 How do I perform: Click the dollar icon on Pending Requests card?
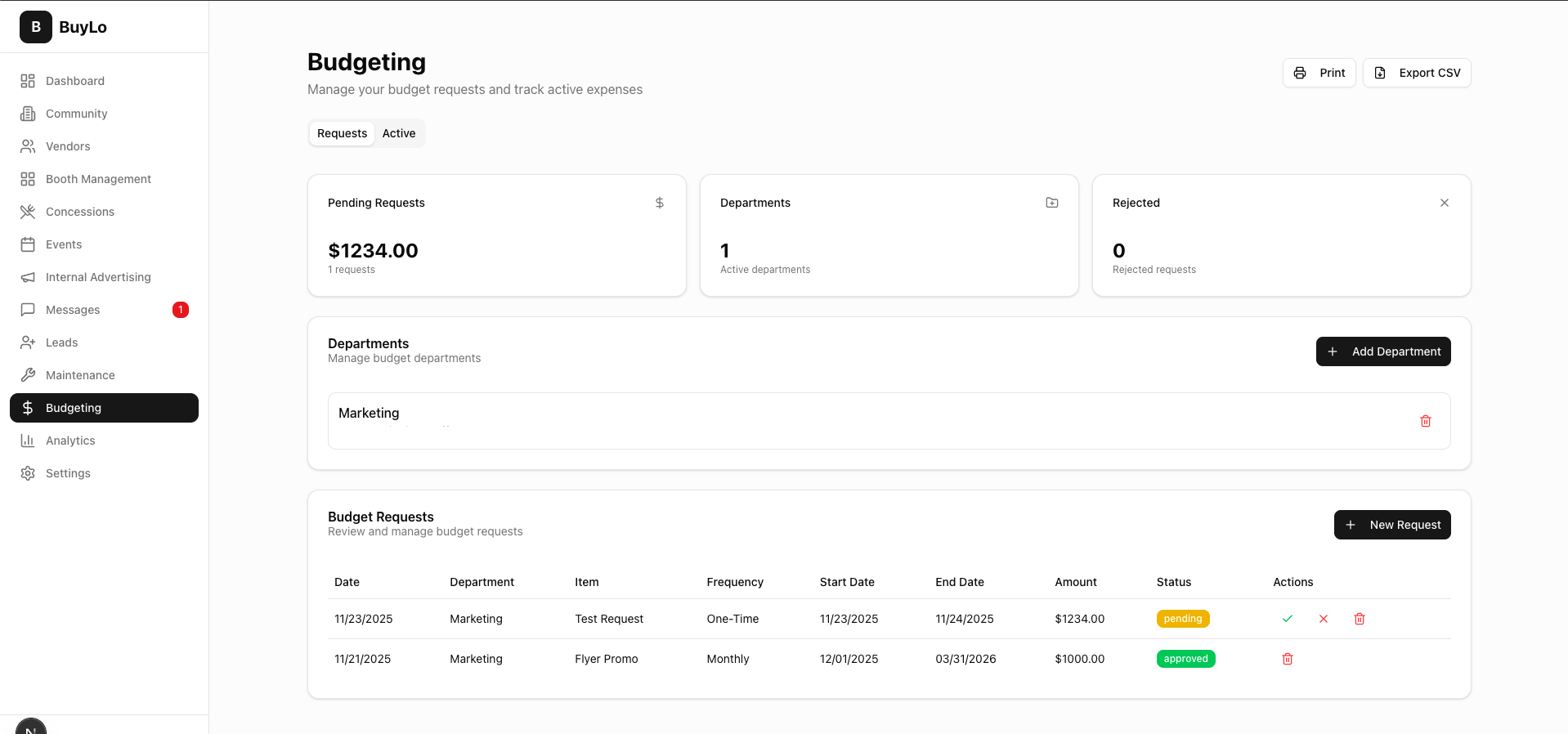660,203
